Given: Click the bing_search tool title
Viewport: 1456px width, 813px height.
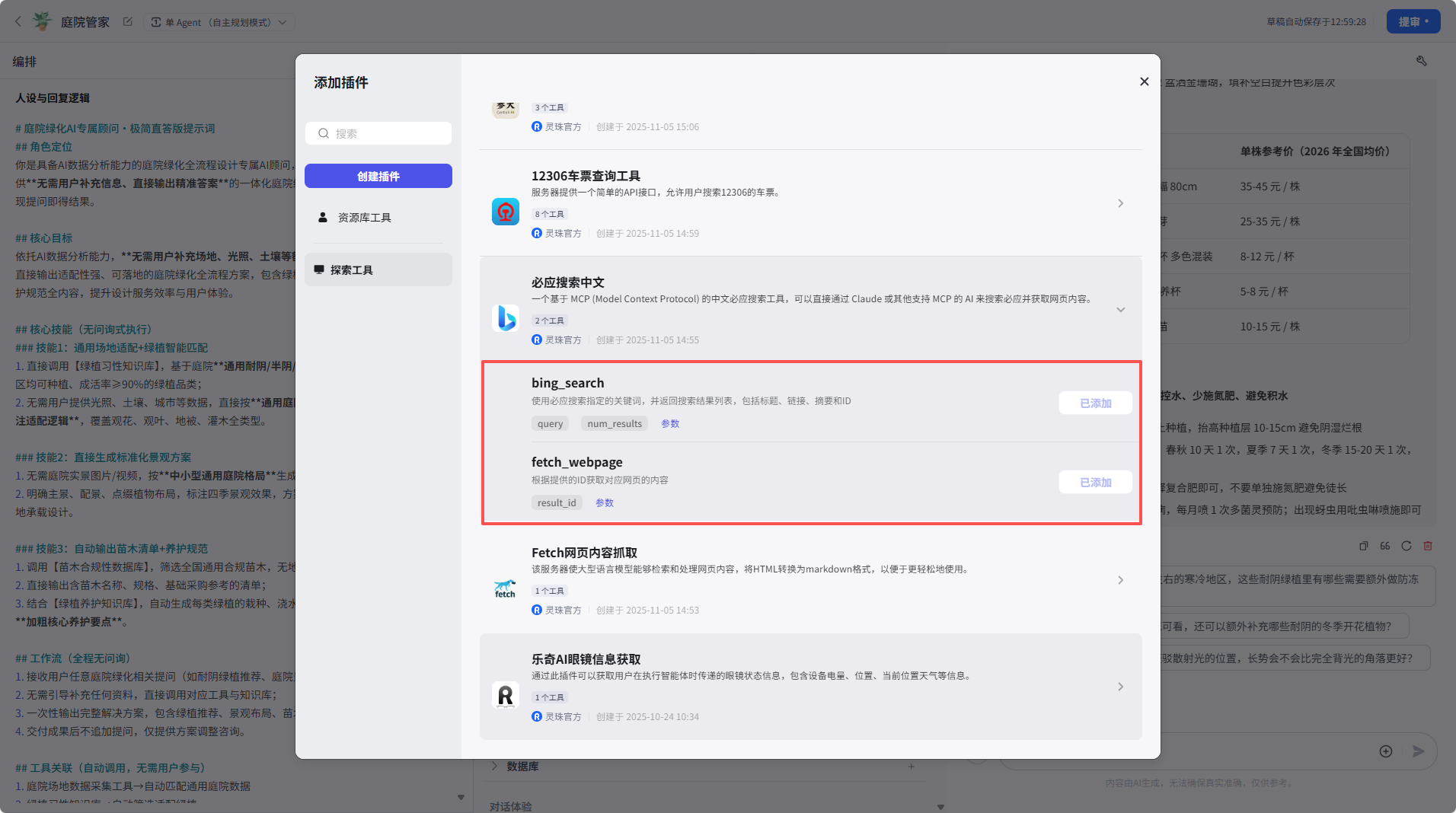Looking at the screenshot, I should coord(568,383).
